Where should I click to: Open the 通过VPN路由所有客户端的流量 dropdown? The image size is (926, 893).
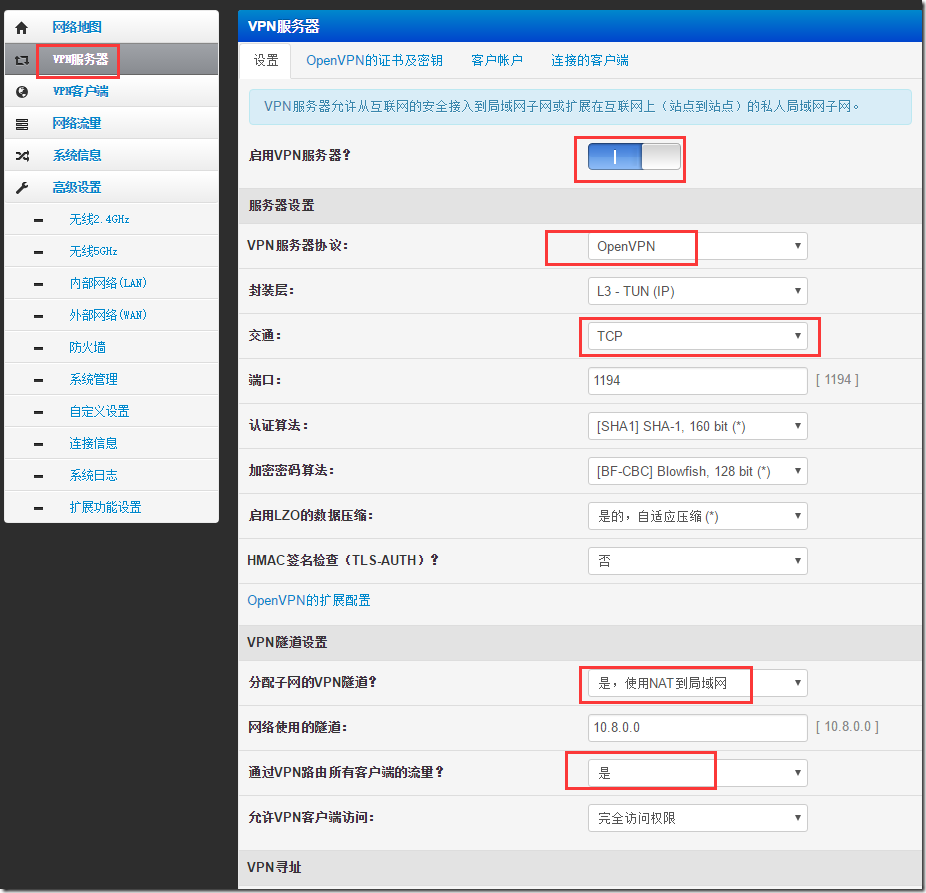pos(697,773)
